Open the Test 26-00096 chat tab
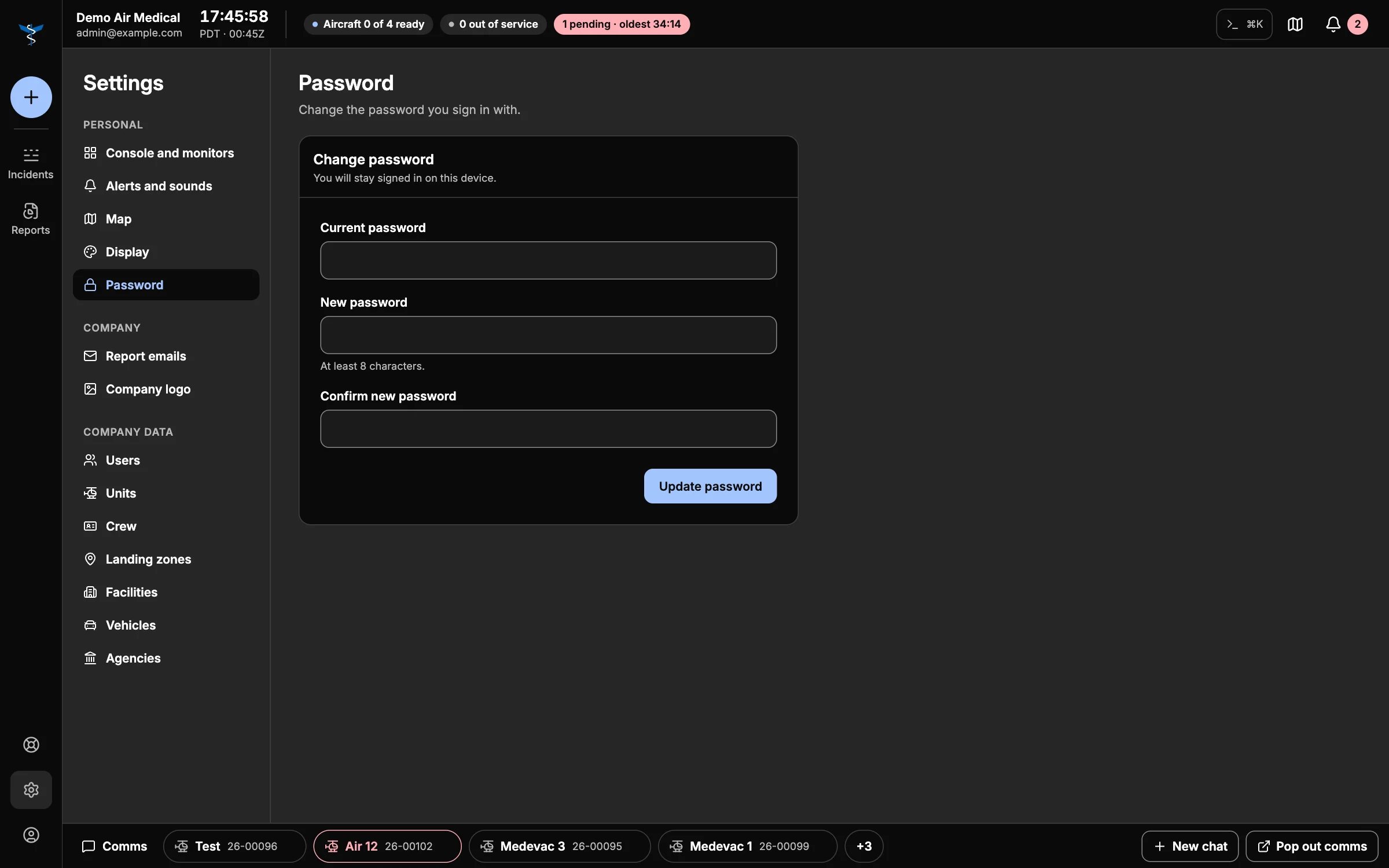This screenshot has height=868, width=1389. pyautogui.click(x=234, y=846)
